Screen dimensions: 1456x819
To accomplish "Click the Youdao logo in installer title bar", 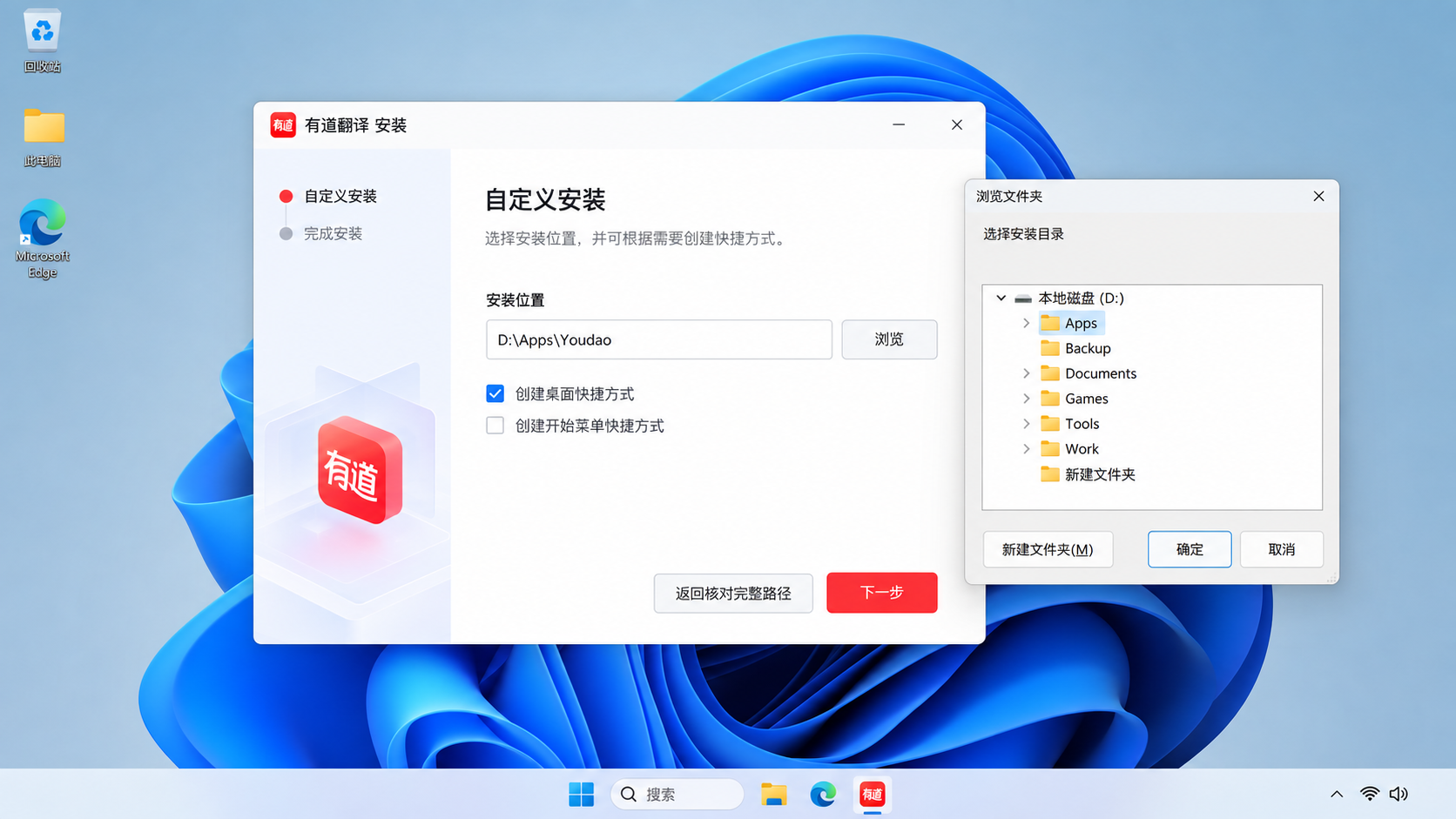I will (283, 125).
